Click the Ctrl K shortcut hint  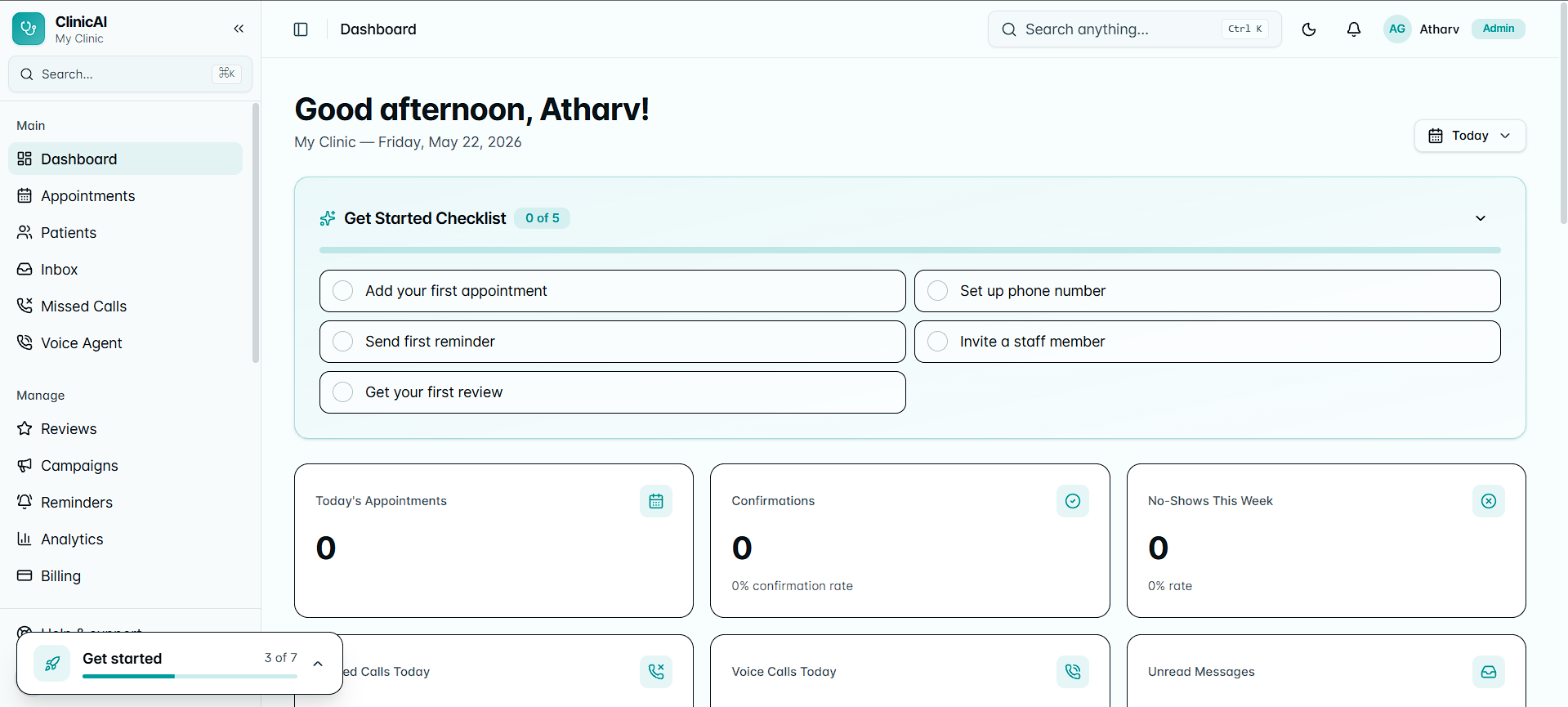click(1245, 29)
